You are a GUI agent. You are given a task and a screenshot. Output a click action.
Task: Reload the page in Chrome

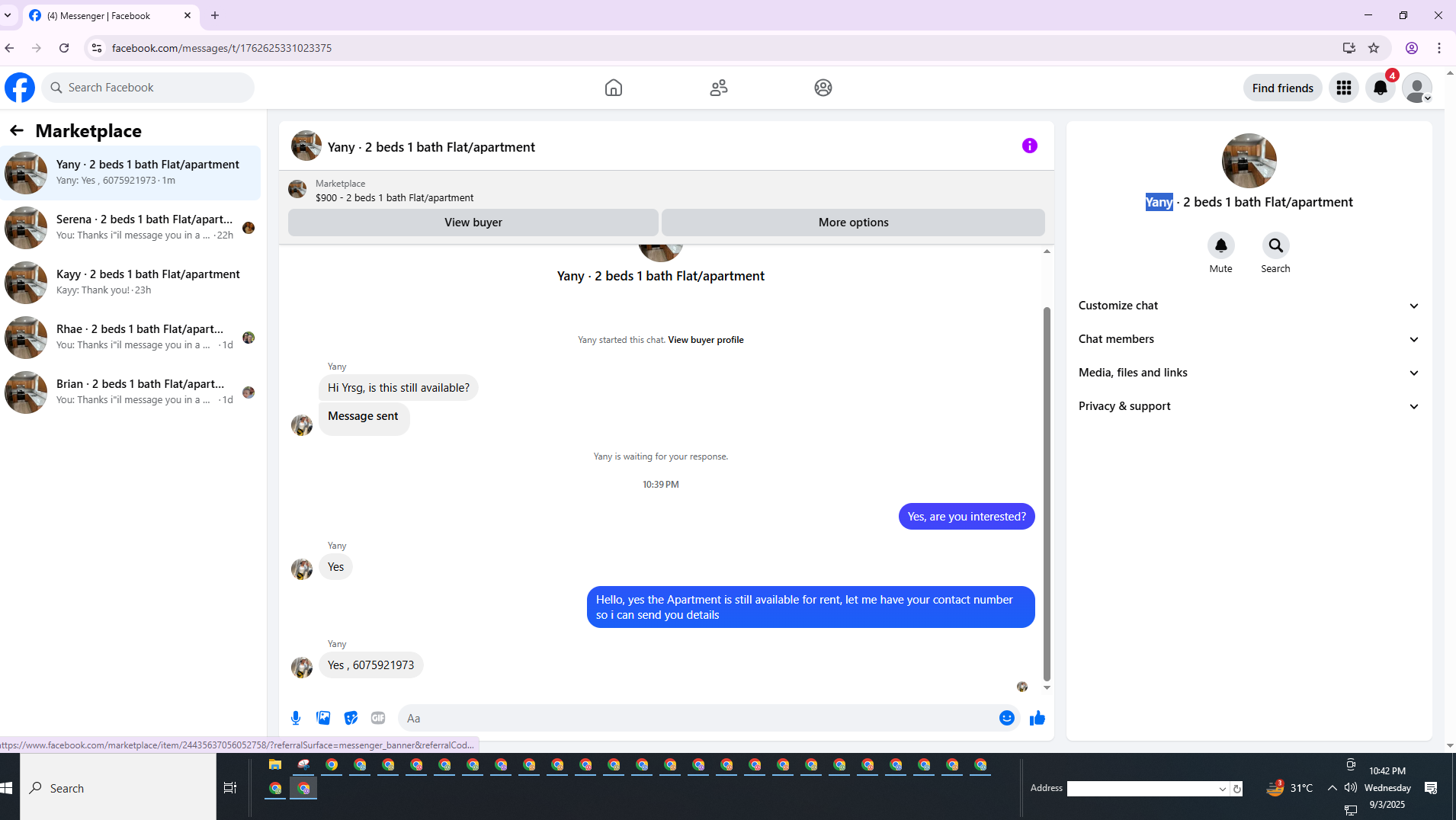point(64,48)
